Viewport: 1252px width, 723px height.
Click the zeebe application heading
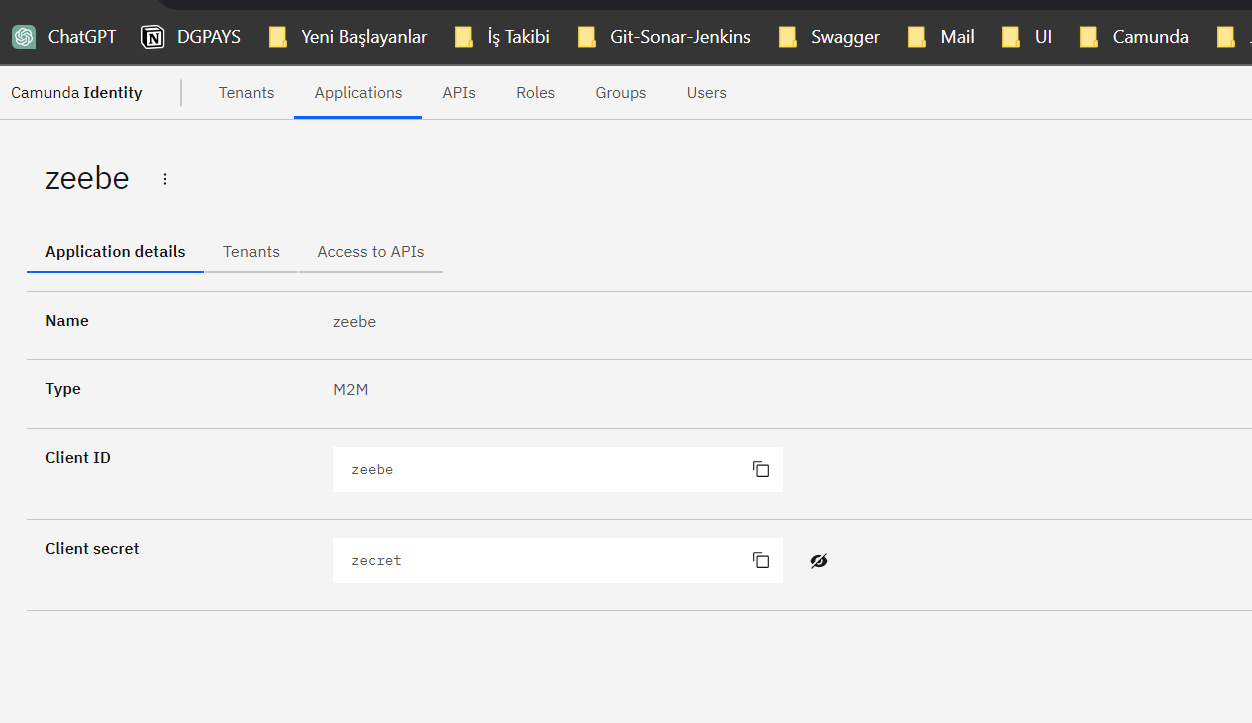(x=87, y=178)
